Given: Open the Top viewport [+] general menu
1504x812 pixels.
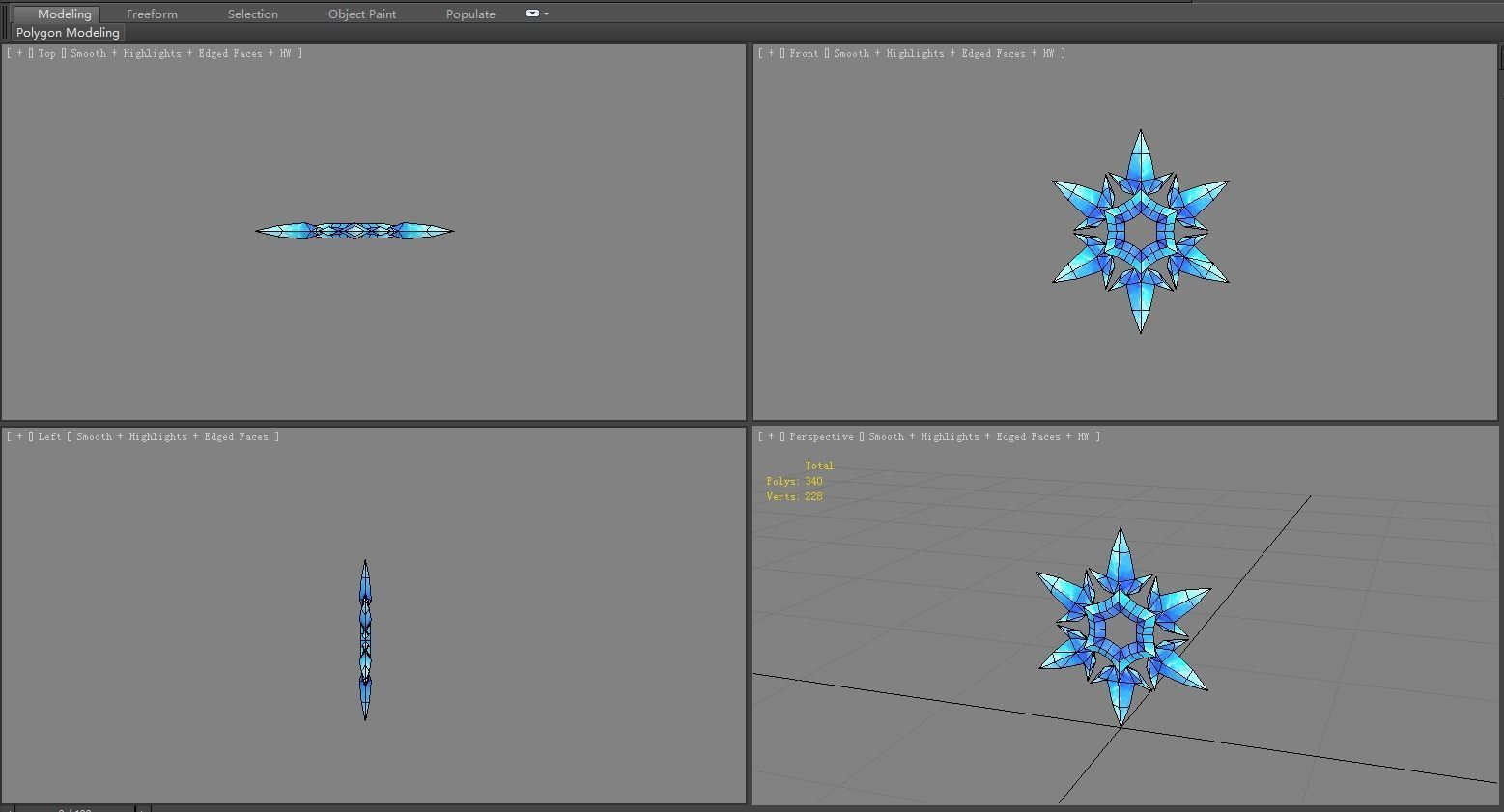Looking at the screenshot, I should (19, 53).
